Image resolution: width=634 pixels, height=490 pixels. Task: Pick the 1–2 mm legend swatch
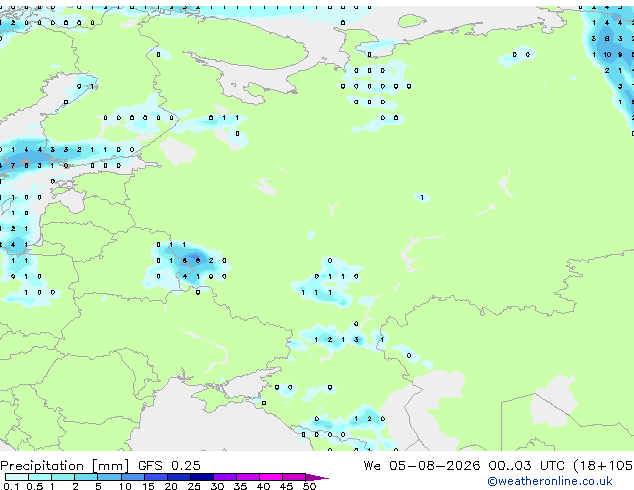[x=63, y=477]
